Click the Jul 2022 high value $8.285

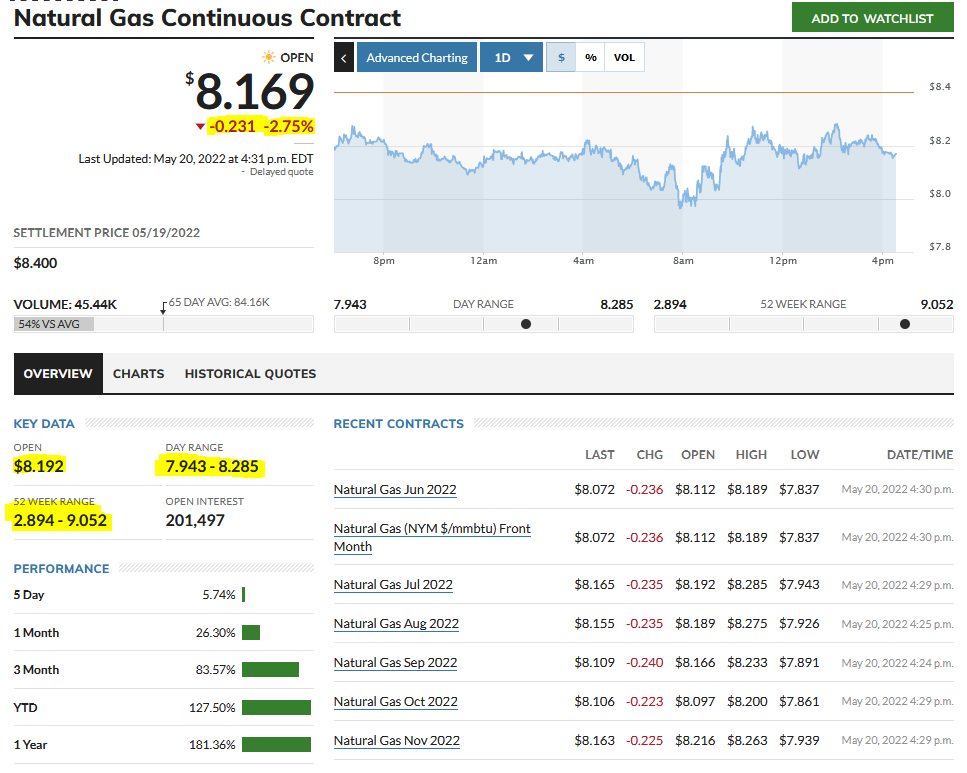point(747,585)
